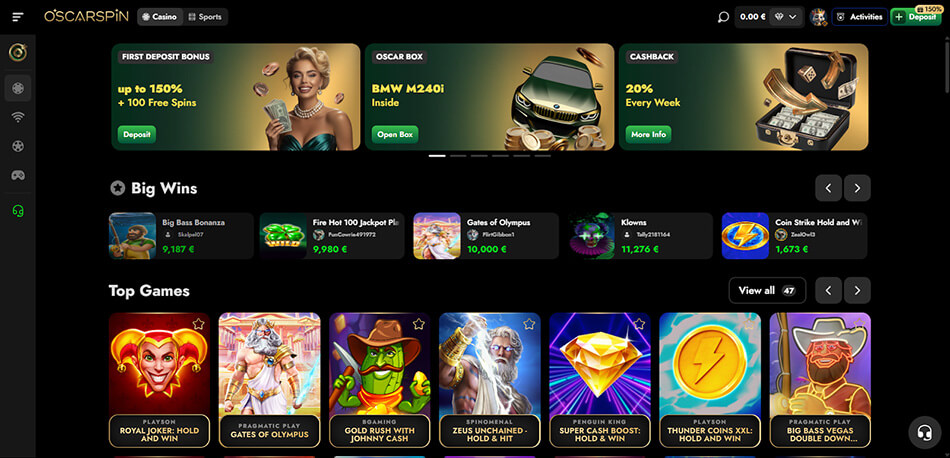Viewport: 950px width, 458px height.
Task: Open the Gates of Olympus game thumbnail
Action: tap(269, 380)
